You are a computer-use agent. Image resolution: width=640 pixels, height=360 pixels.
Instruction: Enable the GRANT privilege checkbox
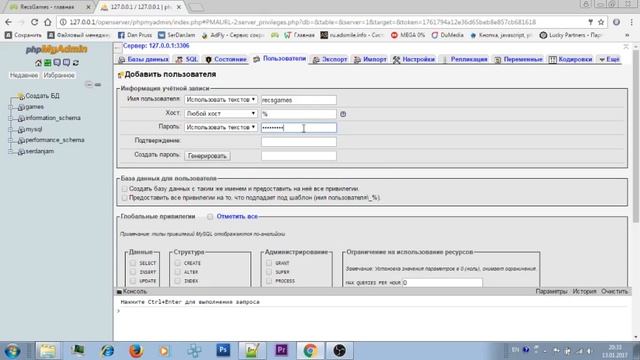(x=269, y=263)
